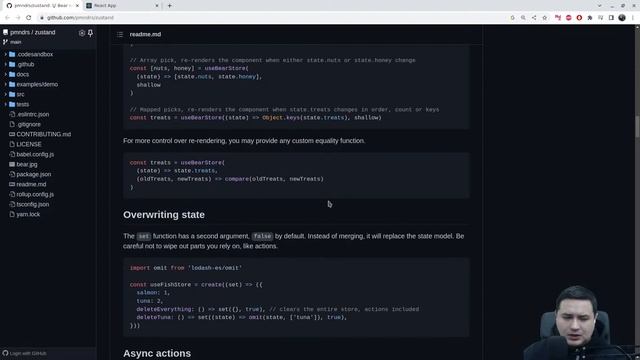Click the readme.md file header title

pos(145,34)
